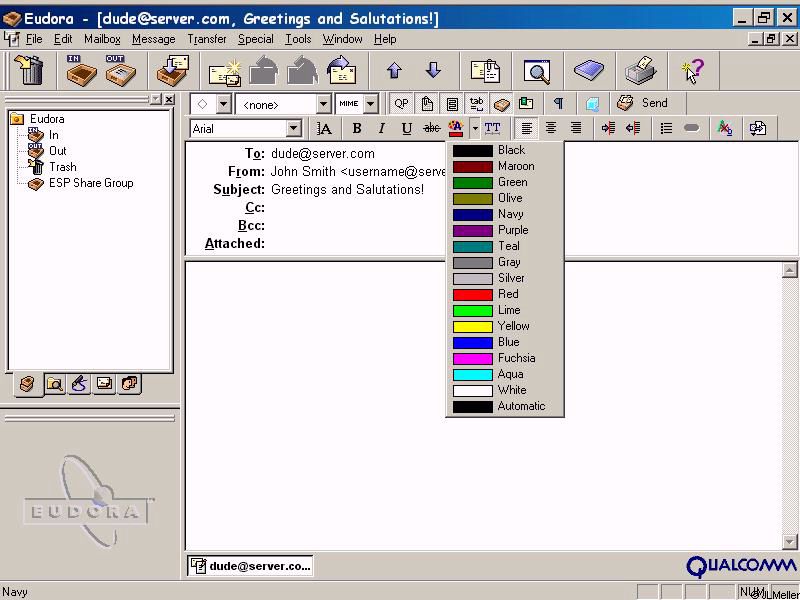
Task: Align text right
Action: tap(576, 128)
